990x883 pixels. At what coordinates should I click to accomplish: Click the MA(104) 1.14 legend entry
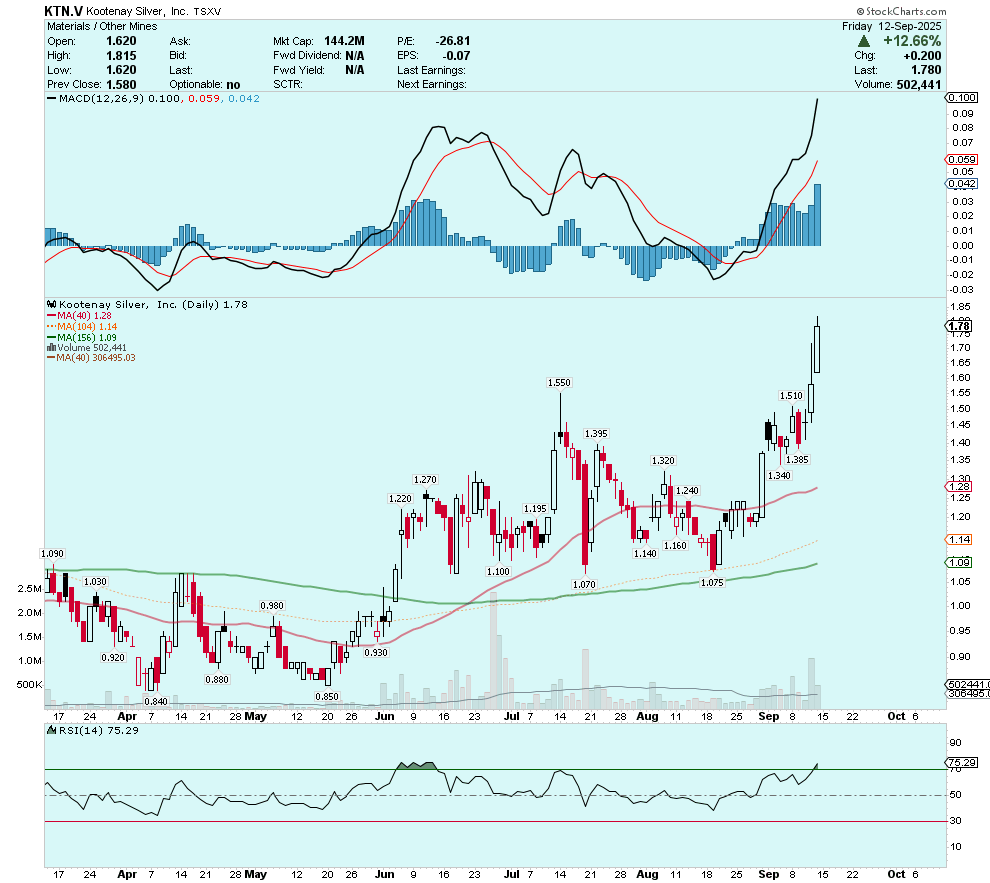[82, 326]
